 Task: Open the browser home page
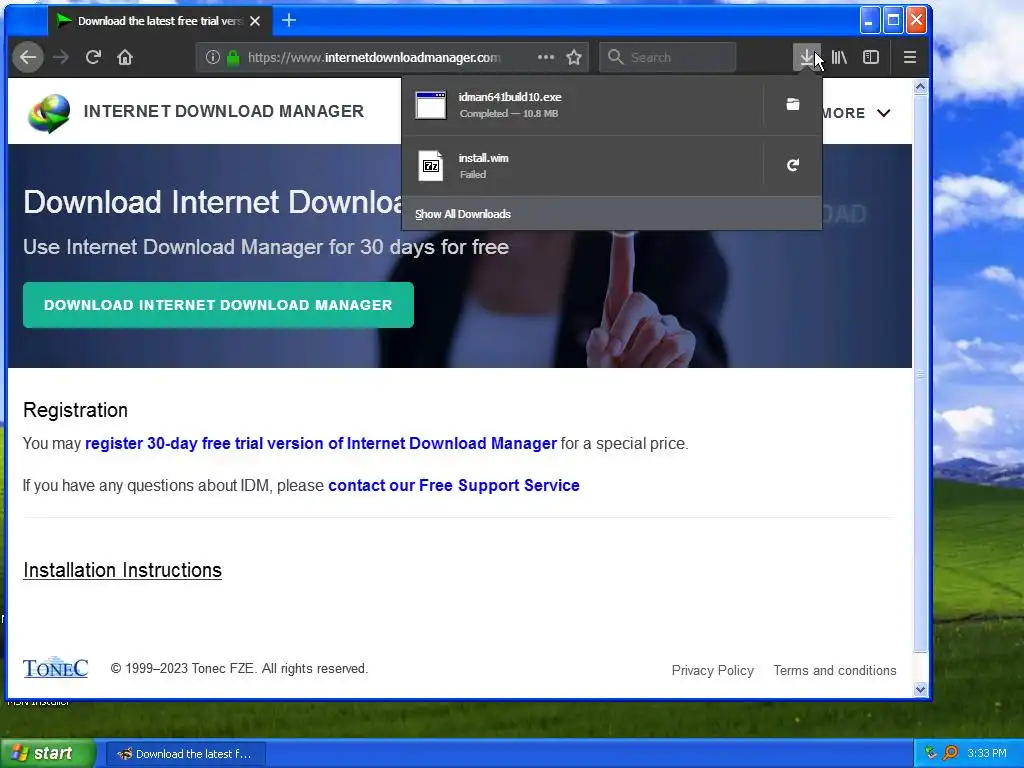tap(125, 57)
